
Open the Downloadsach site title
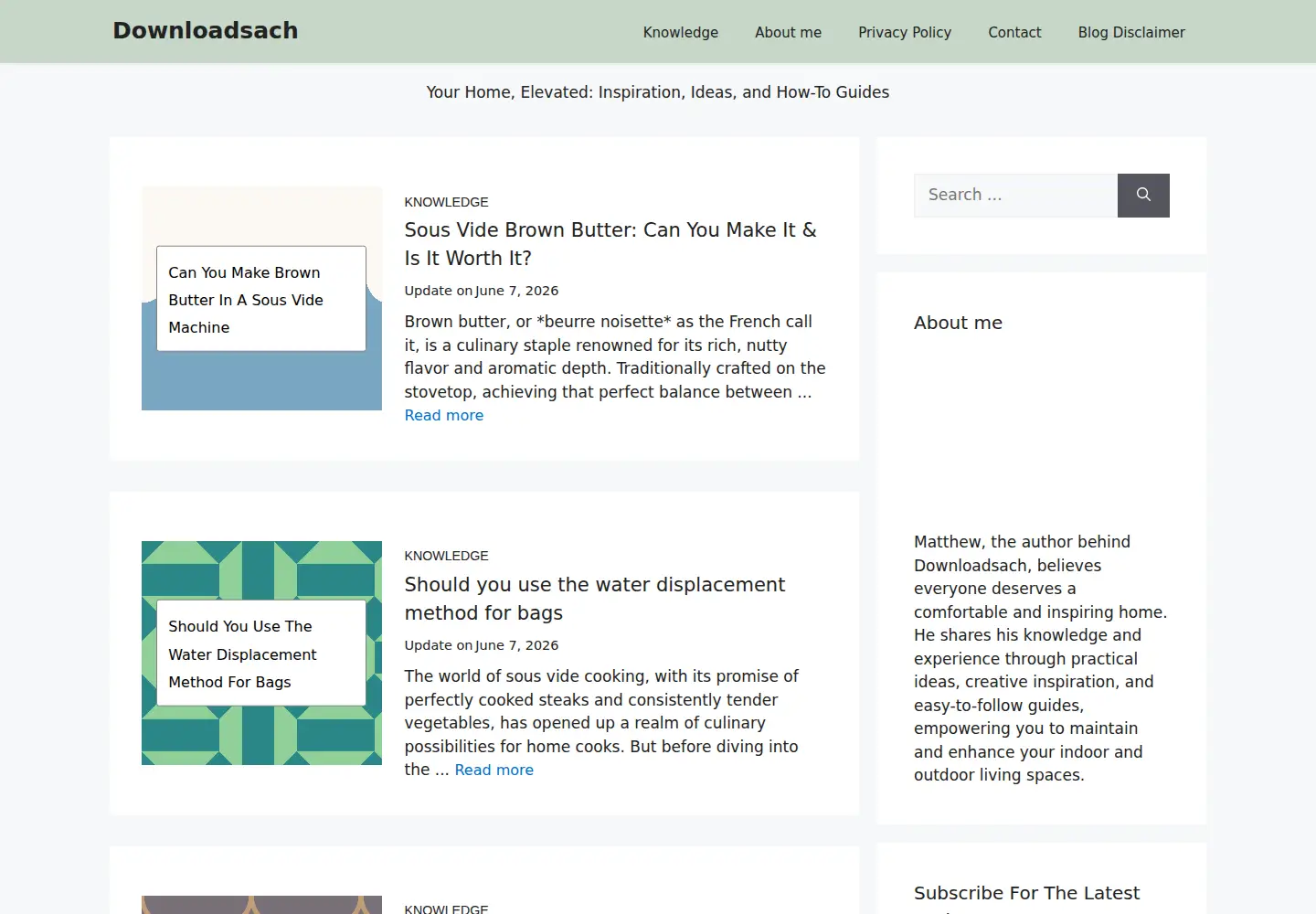click(206, 31)
